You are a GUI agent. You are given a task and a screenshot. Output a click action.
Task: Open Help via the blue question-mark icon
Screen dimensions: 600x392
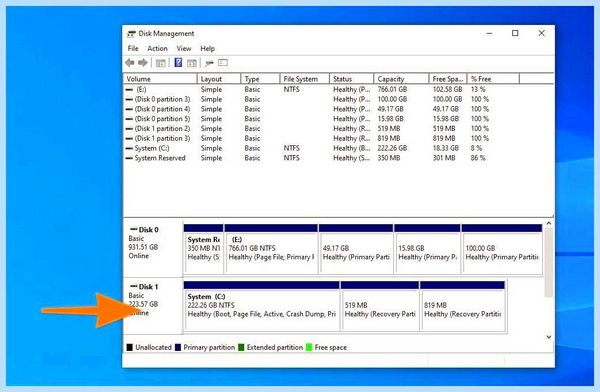pyautogui.click(x=178, y=62)
